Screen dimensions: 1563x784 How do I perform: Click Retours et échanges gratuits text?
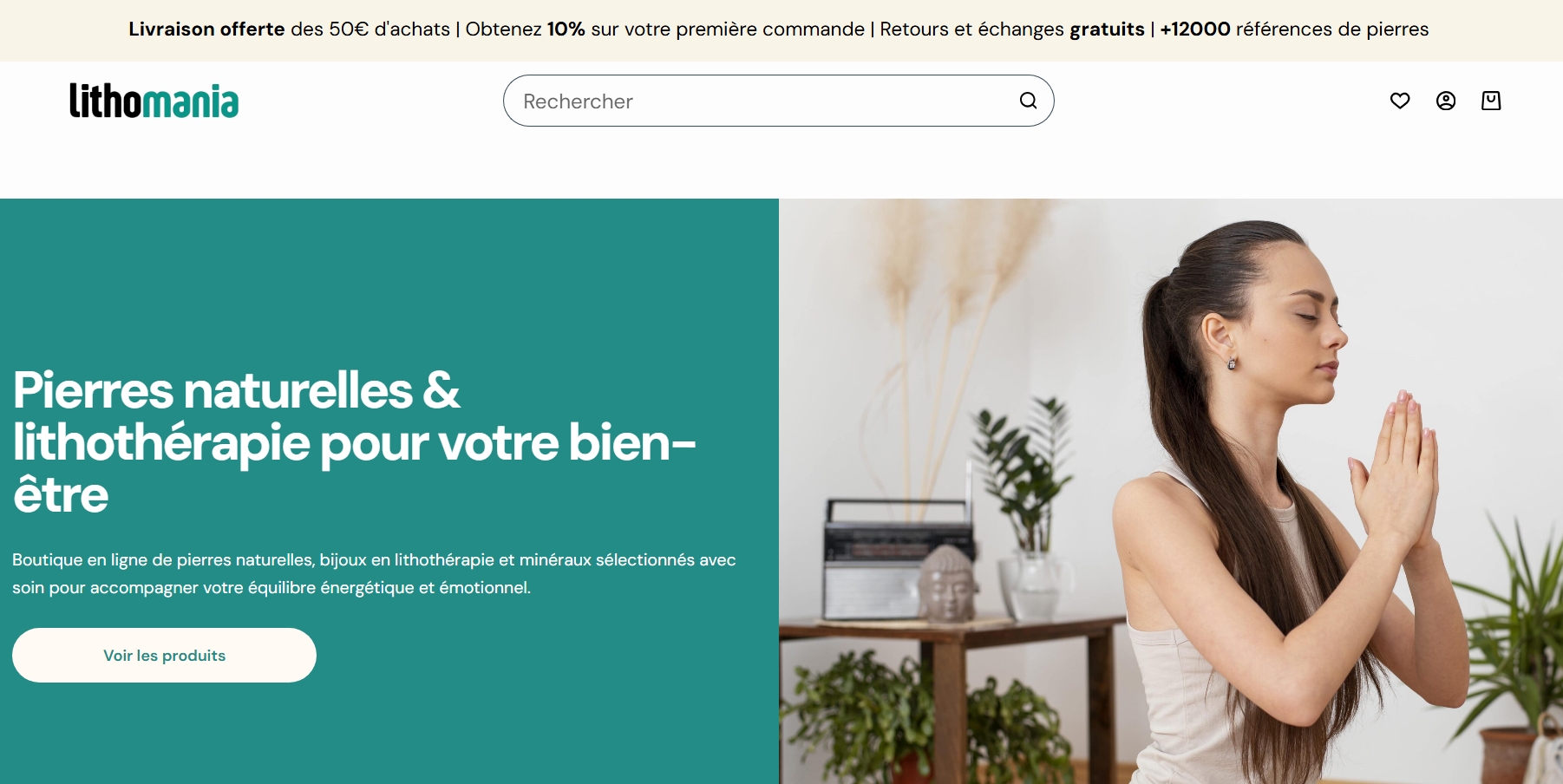click(x=1012, y=29)
